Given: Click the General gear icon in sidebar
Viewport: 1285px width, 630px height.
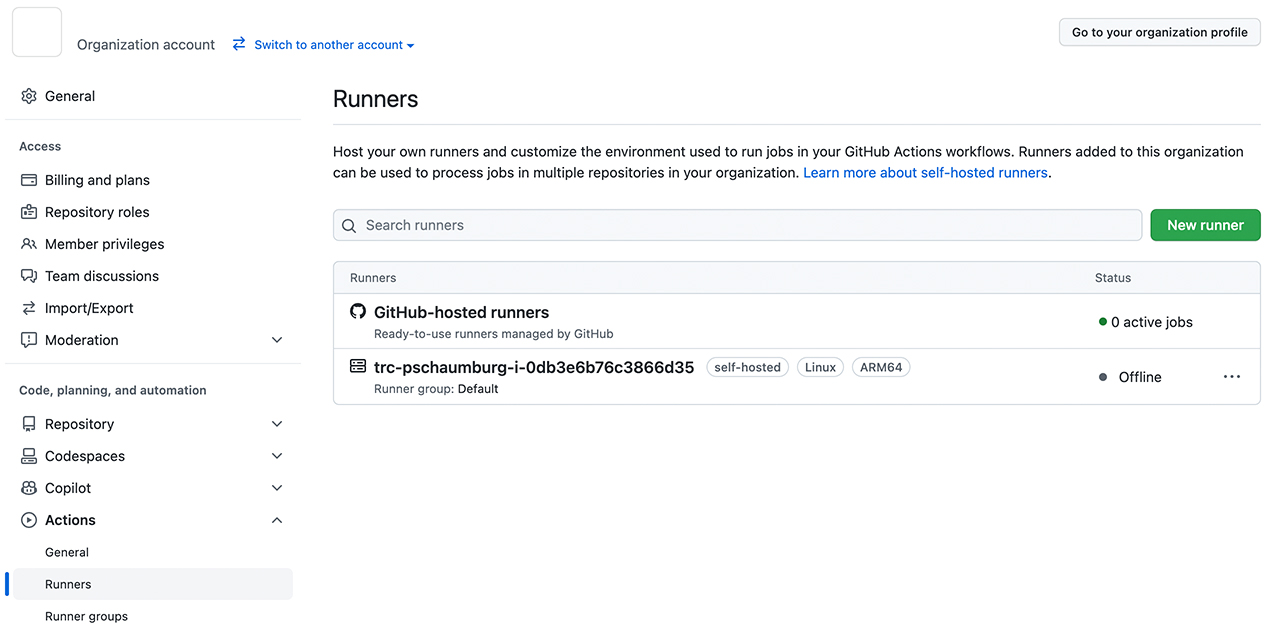Looking at the screenshot, I should (29, 96).
